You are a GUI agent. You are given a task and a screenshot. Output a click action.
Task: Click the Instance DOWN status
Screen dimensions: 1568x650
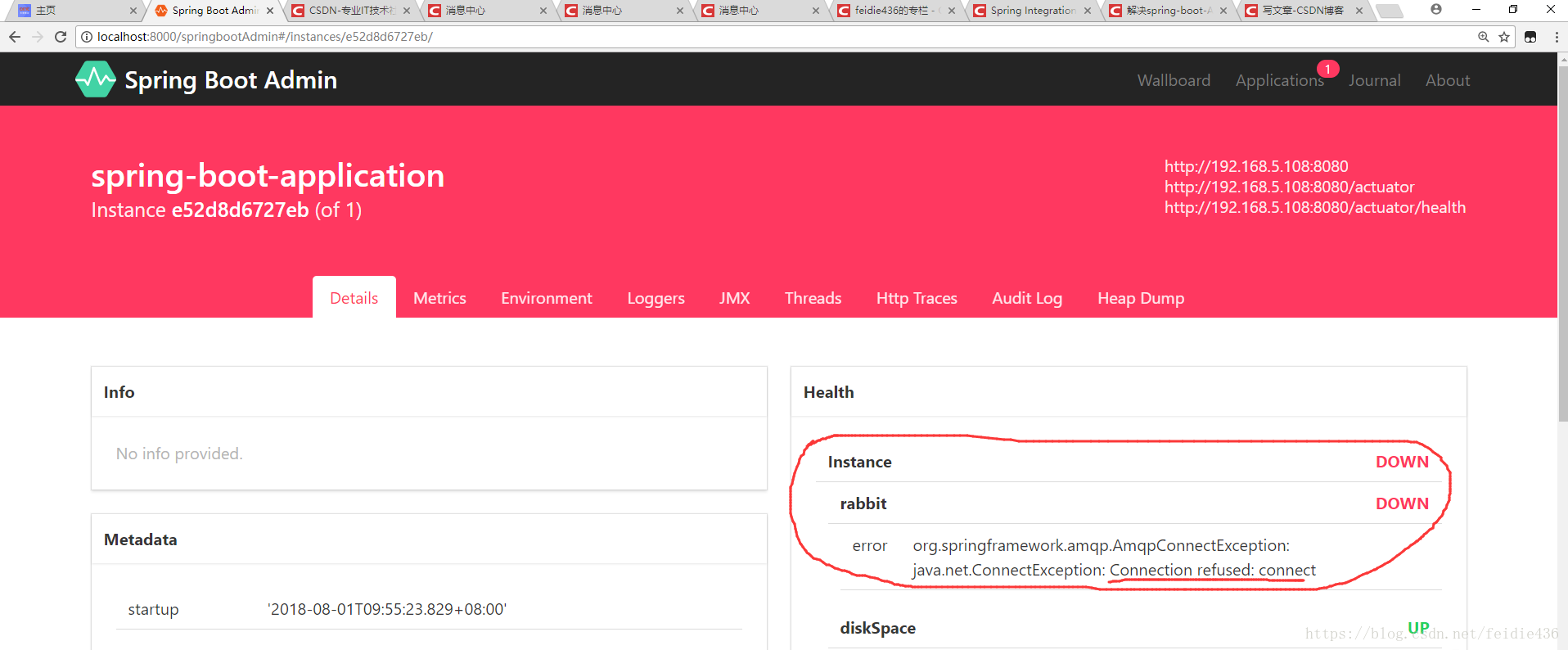point(1402,462)
